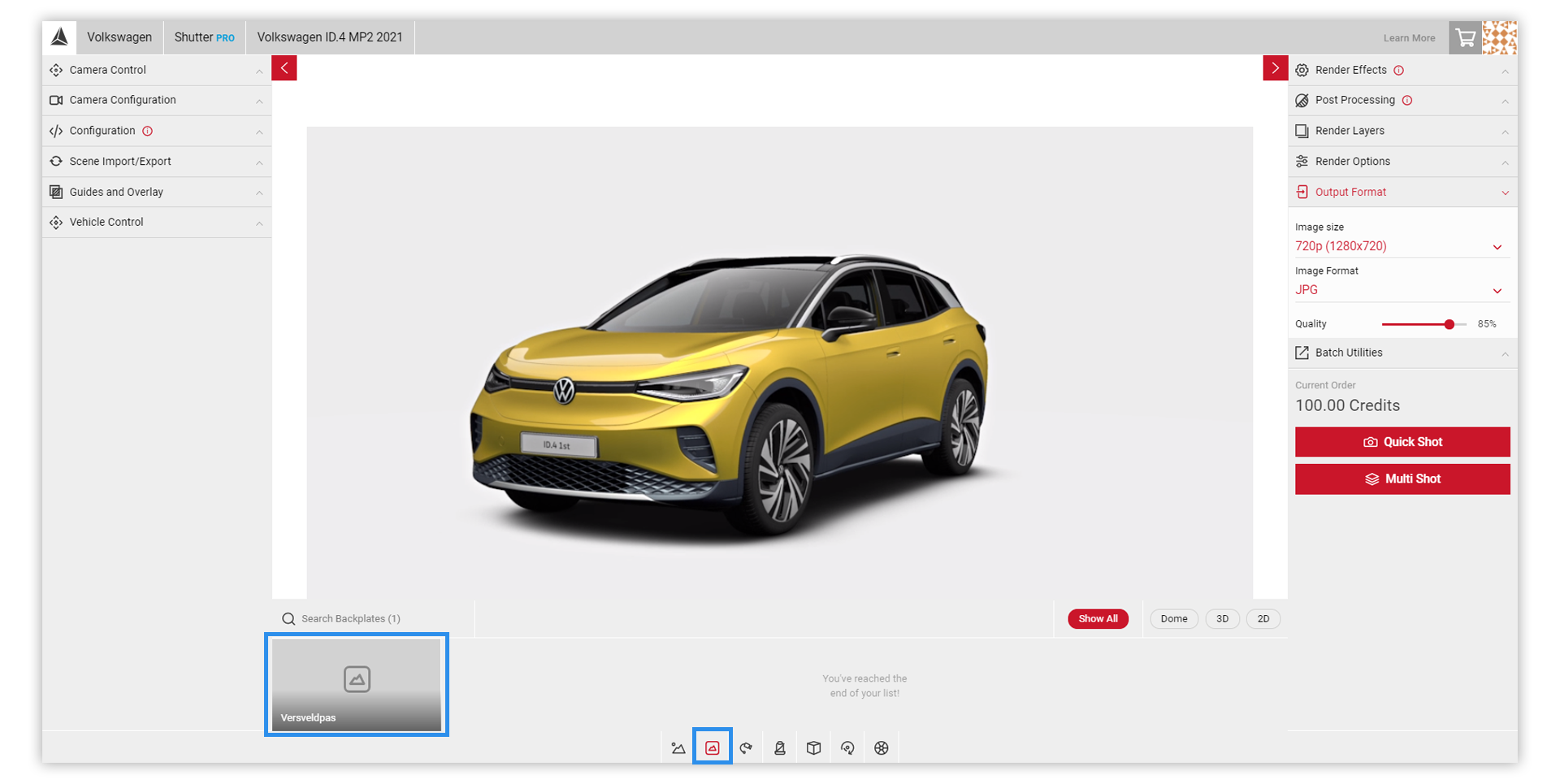Click the Camera Configuration camera icon
This screenshot has height=784, width=1560.
[x=56, y=101]
